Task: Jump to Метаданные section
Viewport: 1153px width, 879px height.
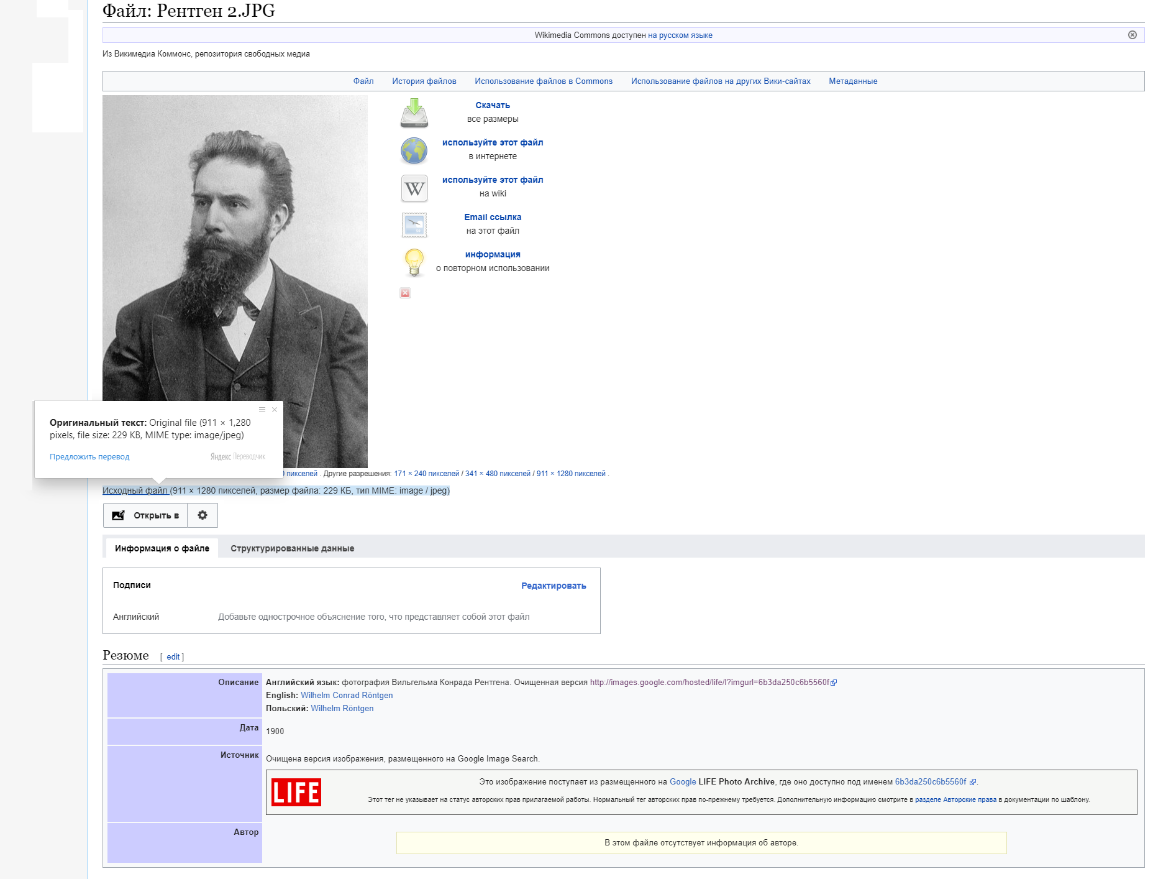Action: coord(853,81)
